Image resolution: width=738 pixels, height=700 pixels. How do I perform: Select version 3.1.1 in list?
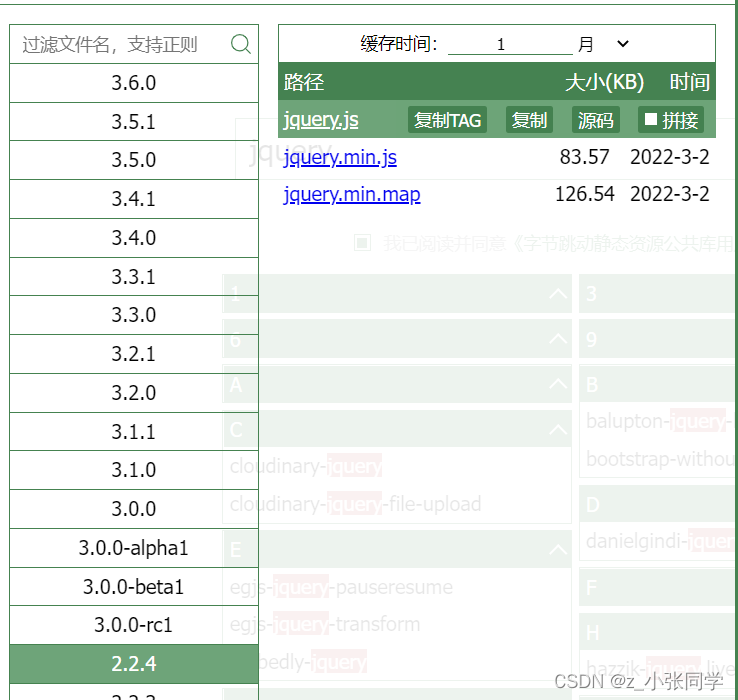coord(134,432)
